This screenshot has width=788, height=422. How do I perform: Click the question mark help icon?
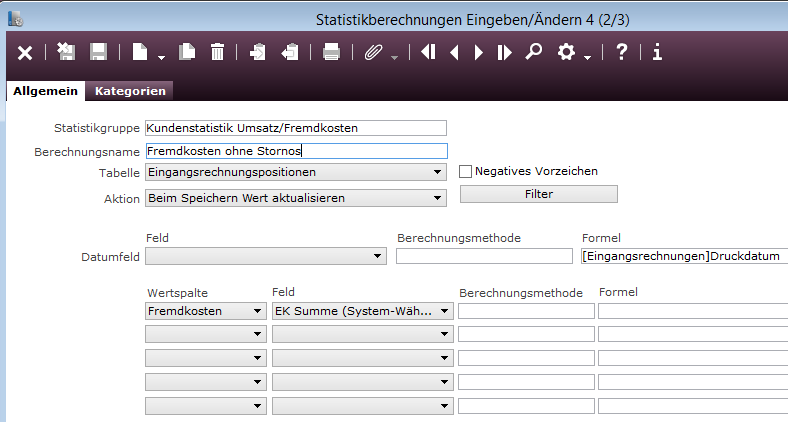click(621, 53)
